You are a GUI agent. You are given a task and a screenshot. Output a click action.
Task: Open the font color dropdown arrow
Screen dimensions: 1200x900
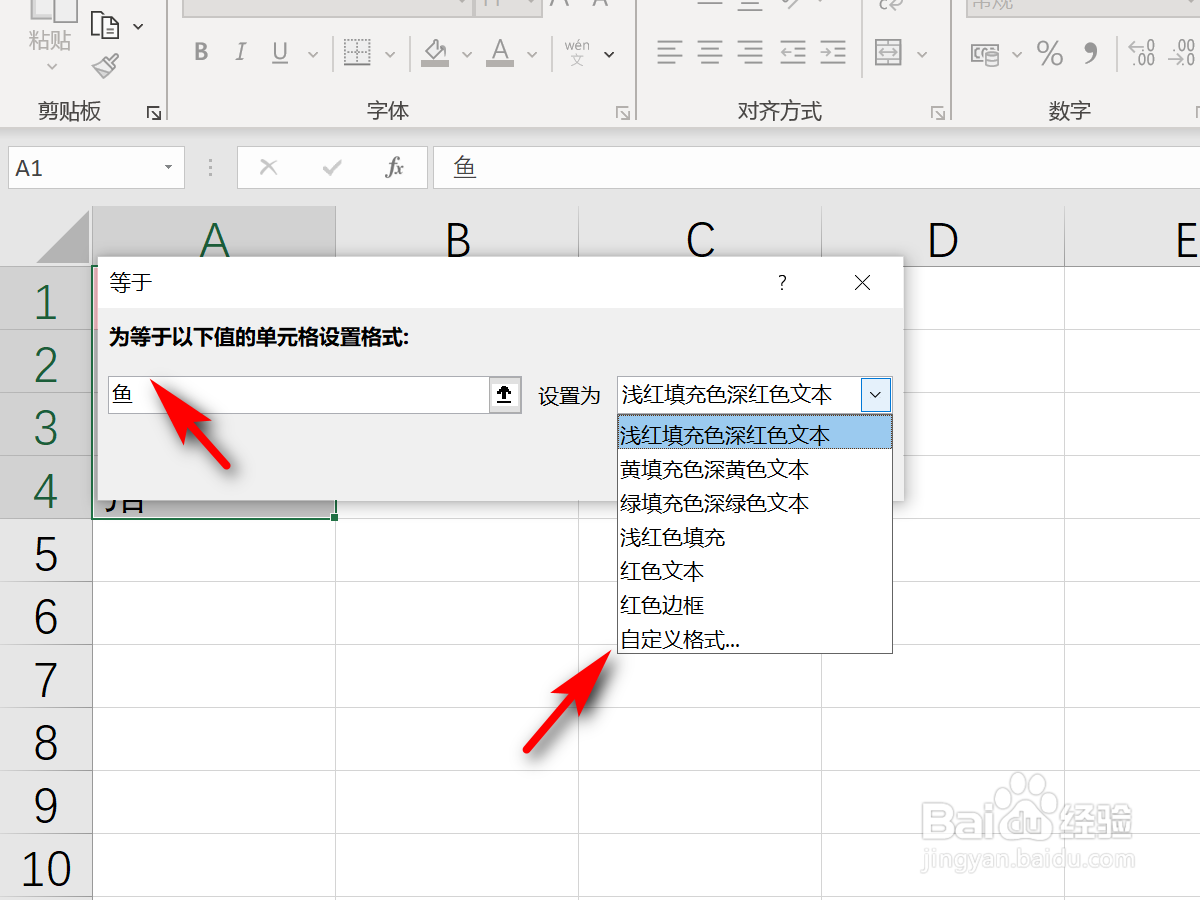click(x=532, y=54)
